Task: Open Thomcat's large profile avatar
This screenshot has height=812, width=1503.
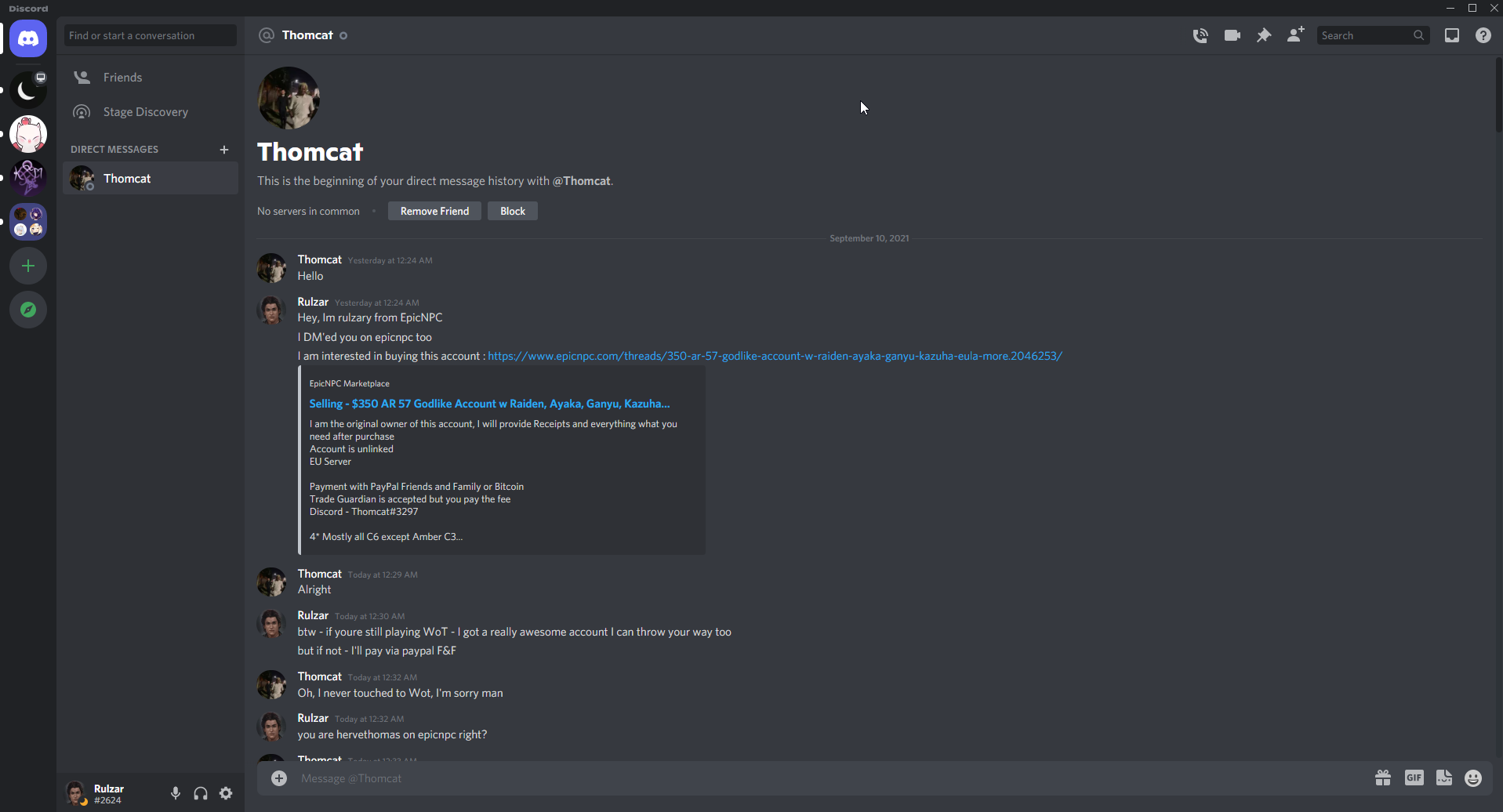Action: coord(289,98)
